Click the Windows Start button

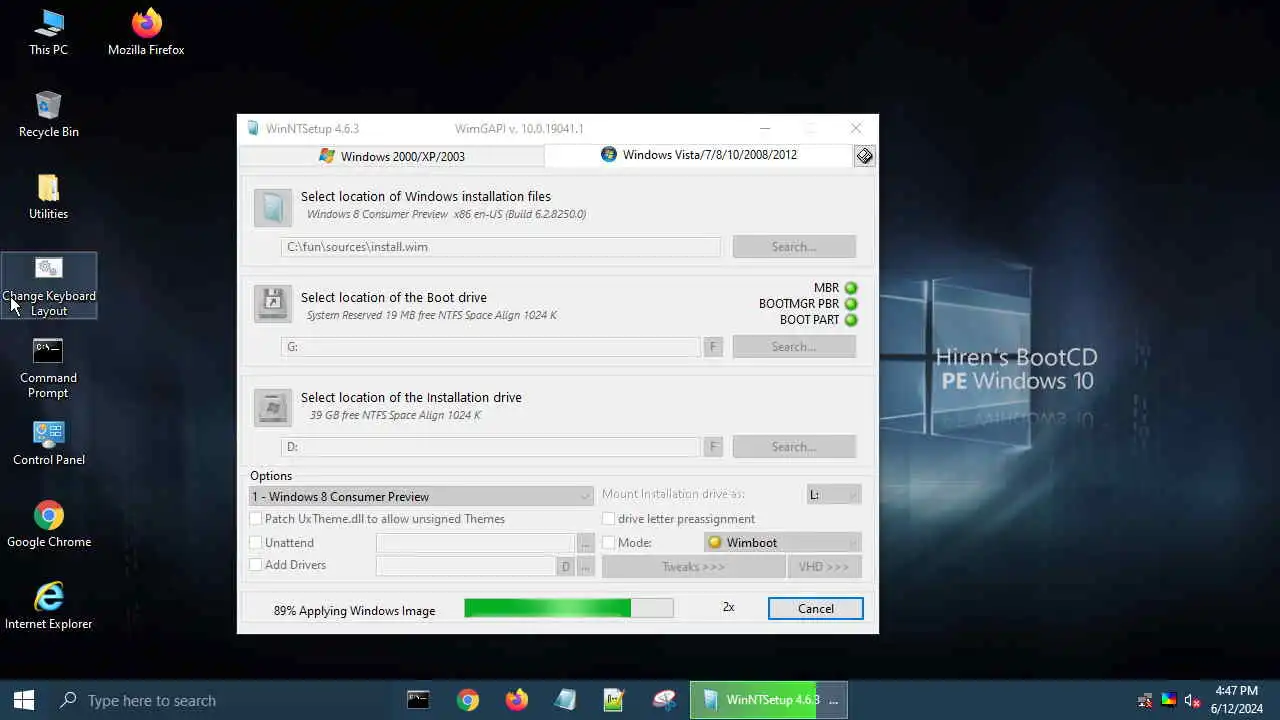tap(24, 700)
